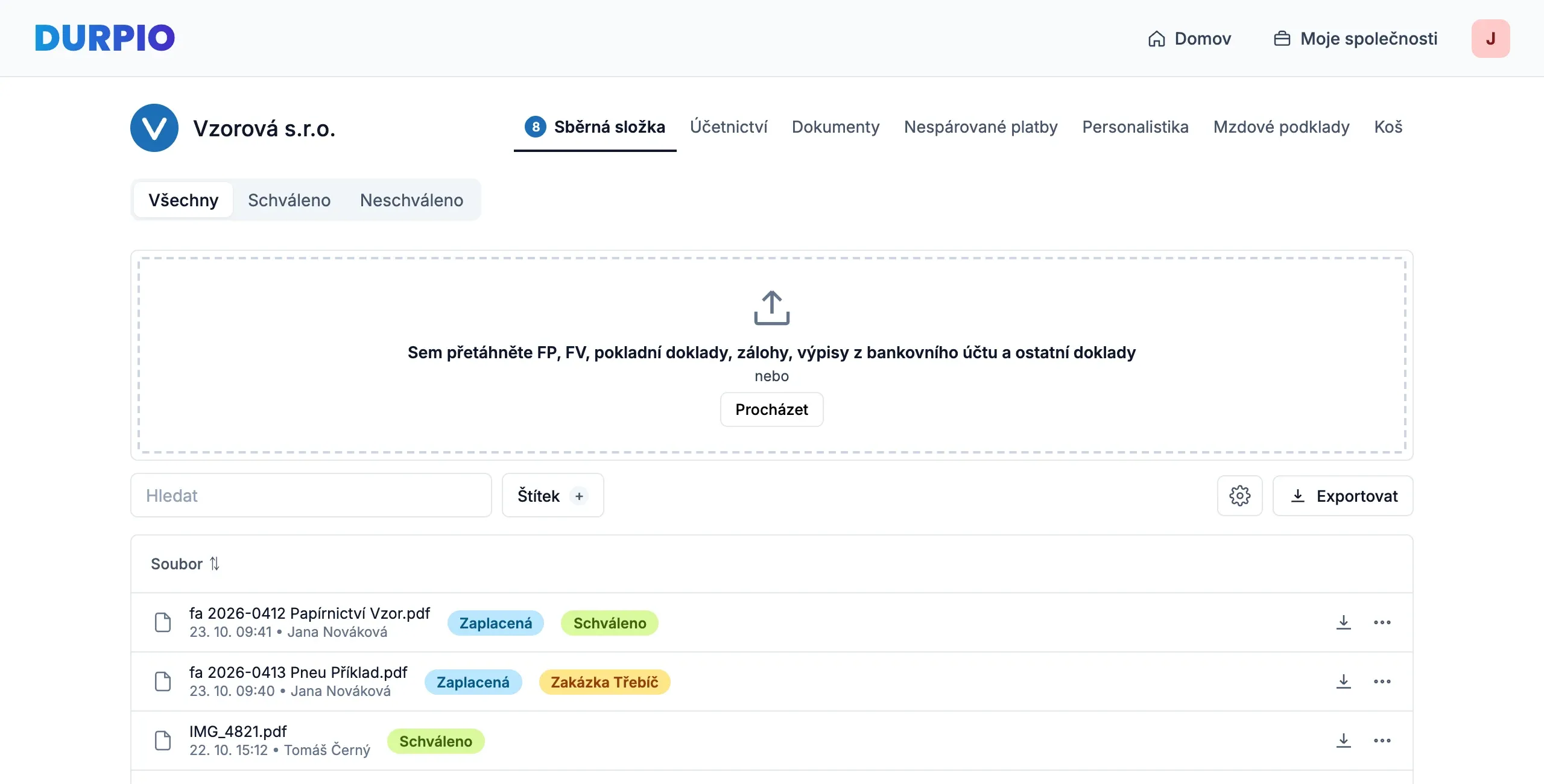
Task: Click the Exportovat button
Action: (x=1343, y=496)
